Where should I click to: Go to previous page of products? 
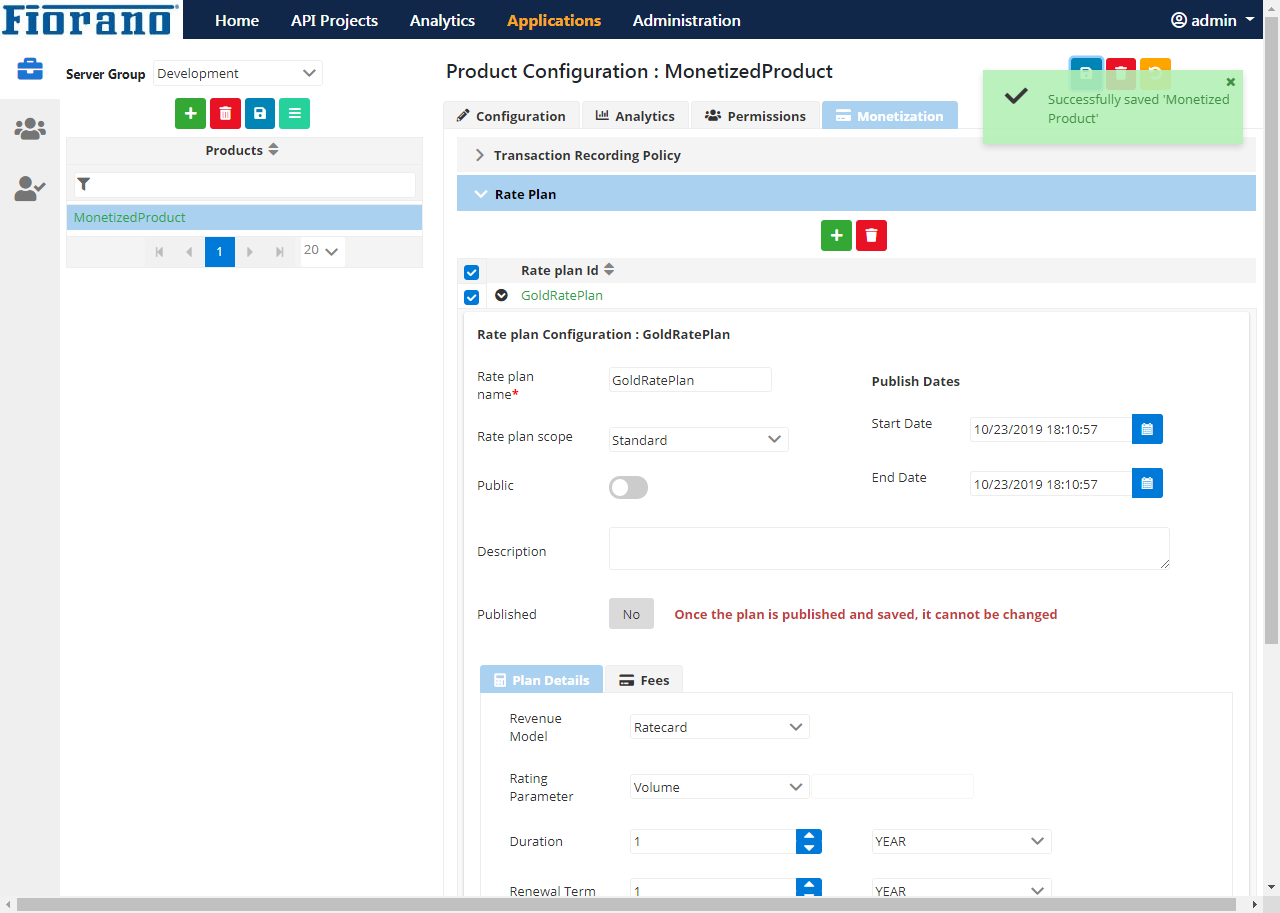[190, 252]
